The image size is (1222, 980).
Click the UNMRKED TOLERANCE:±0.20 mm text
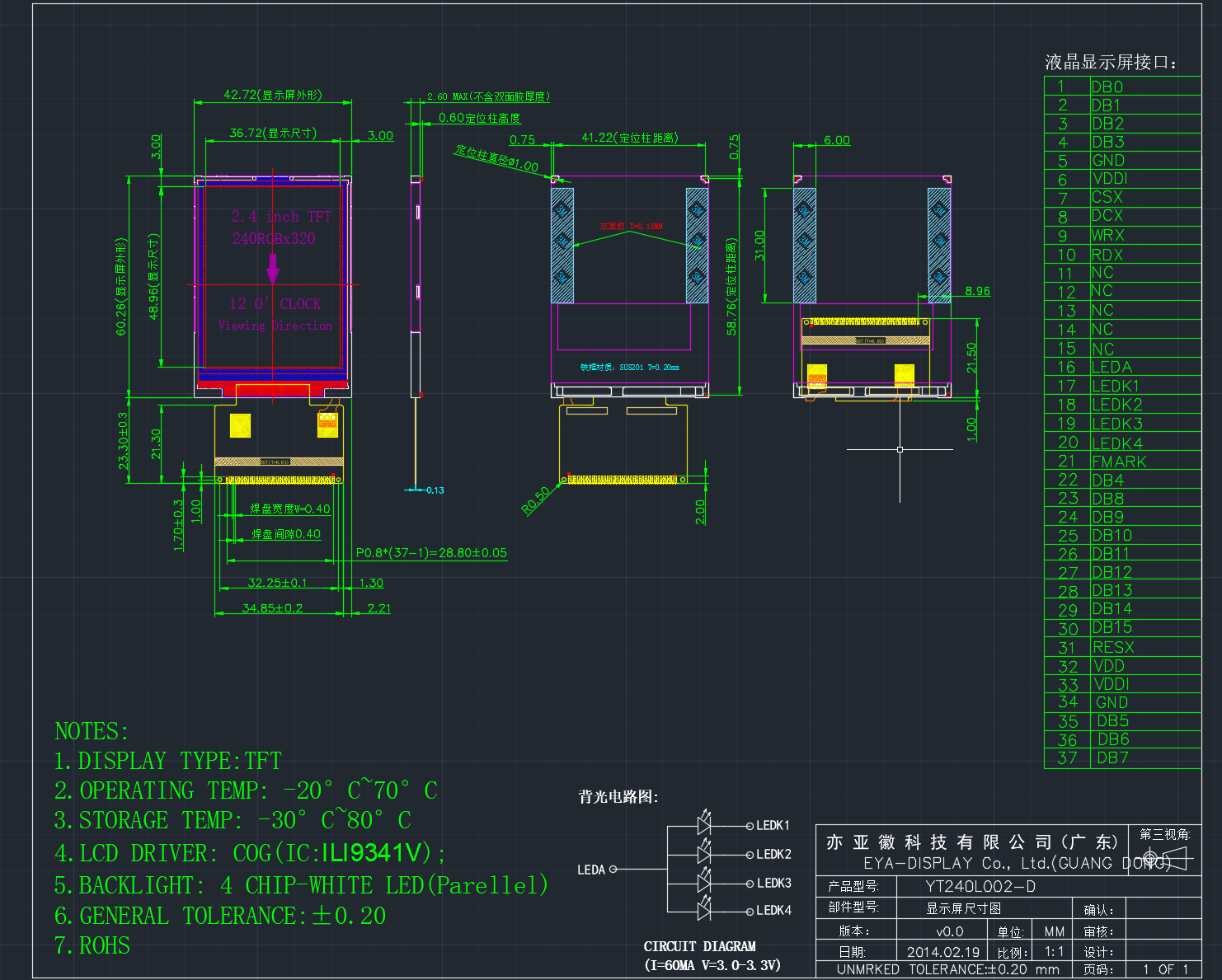point(948,969)
